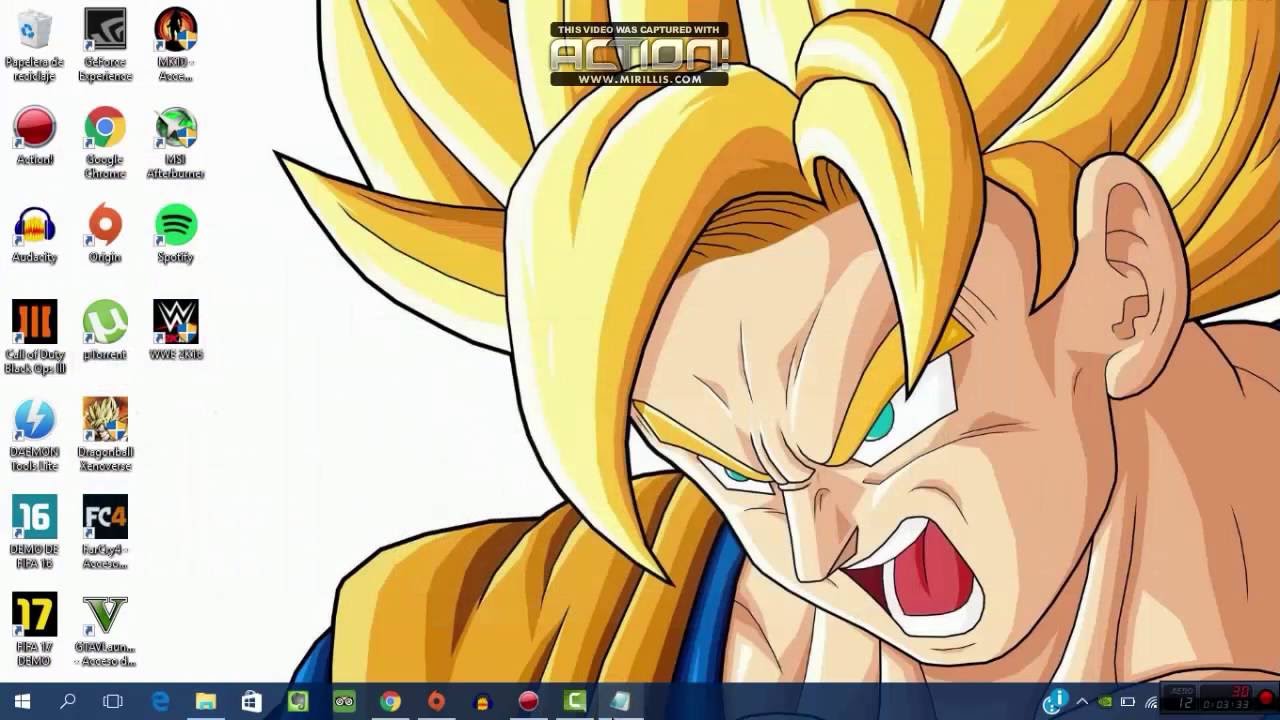Switch to Chrome via the taskbar
This screenshot has width=1280, height=720.
tap(390, 701)
